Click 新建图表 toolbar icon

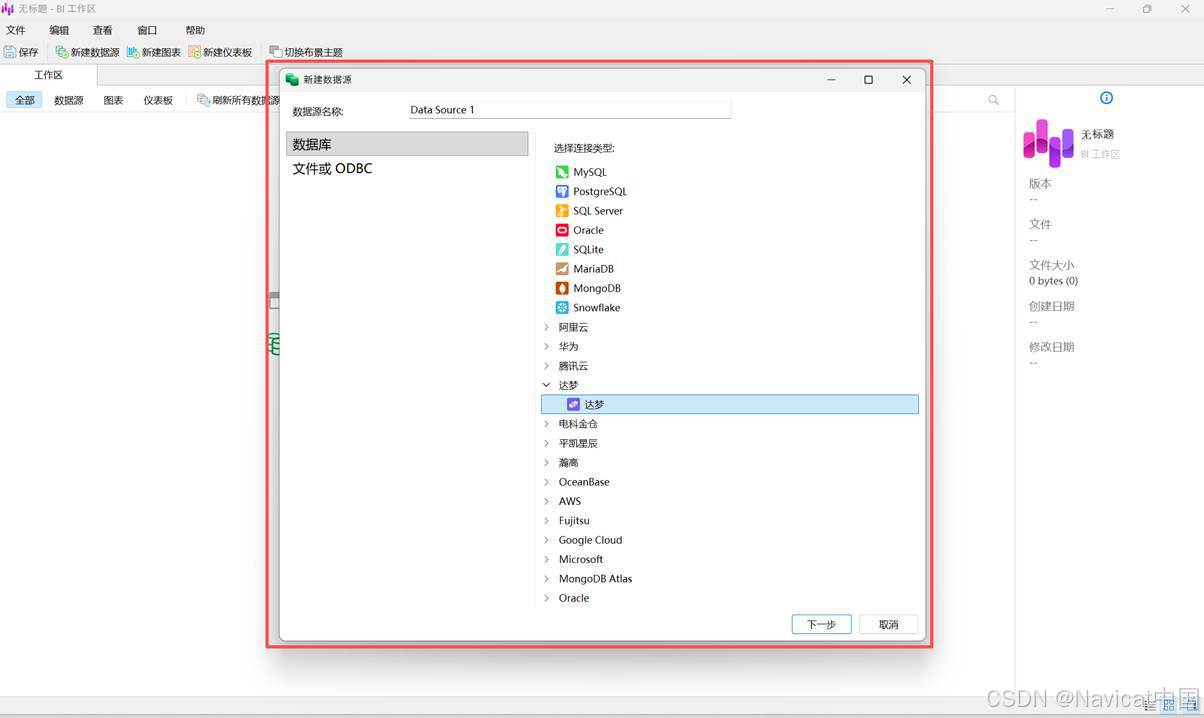coord(153,52)
